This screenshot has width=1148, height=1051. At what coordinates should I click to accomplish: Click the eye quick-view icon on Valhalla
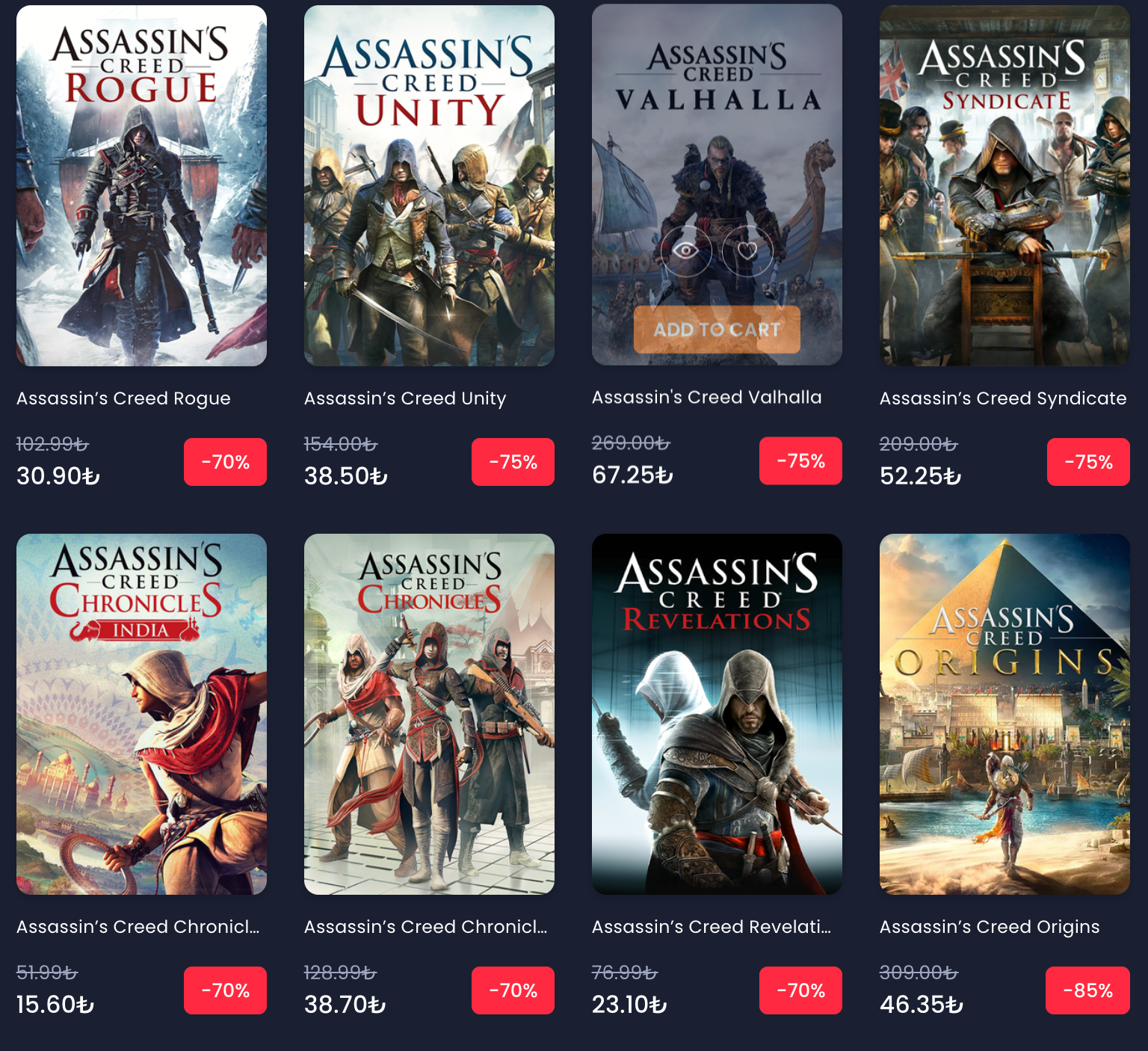pos(685,250)
